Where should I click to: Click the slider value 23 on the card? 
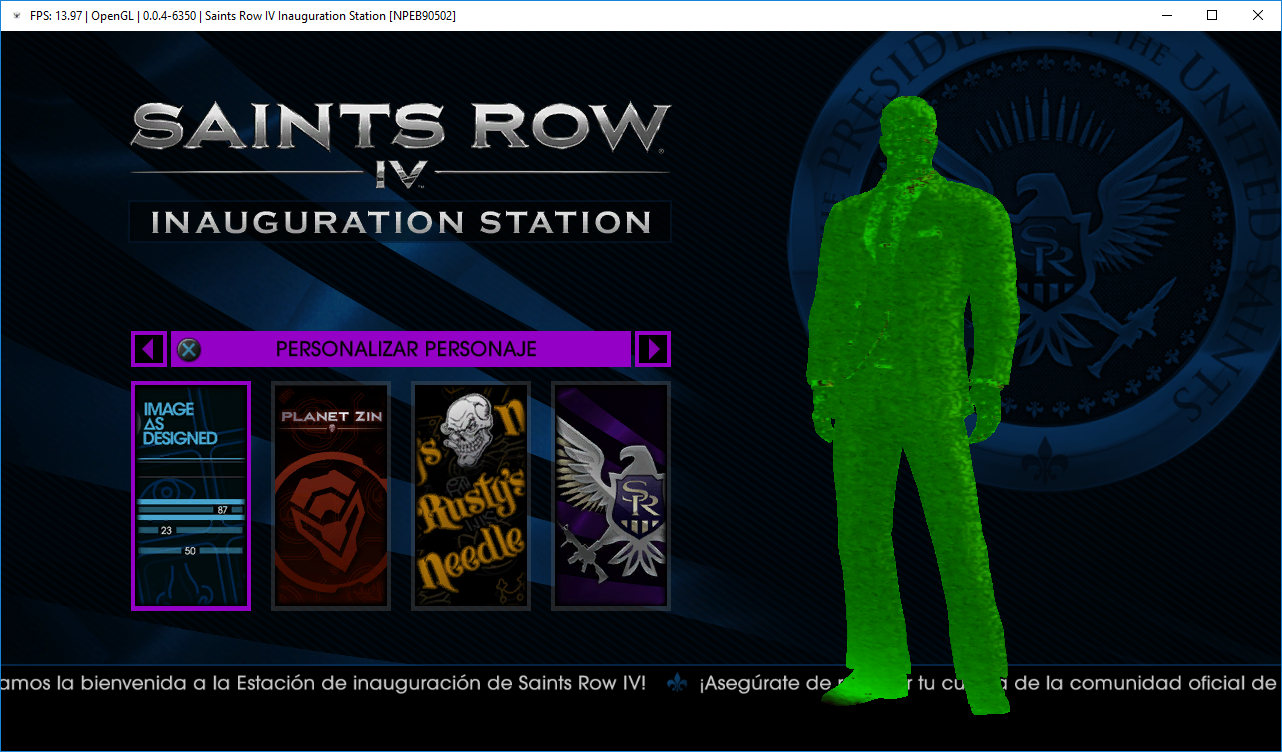(x=166, y=530)
